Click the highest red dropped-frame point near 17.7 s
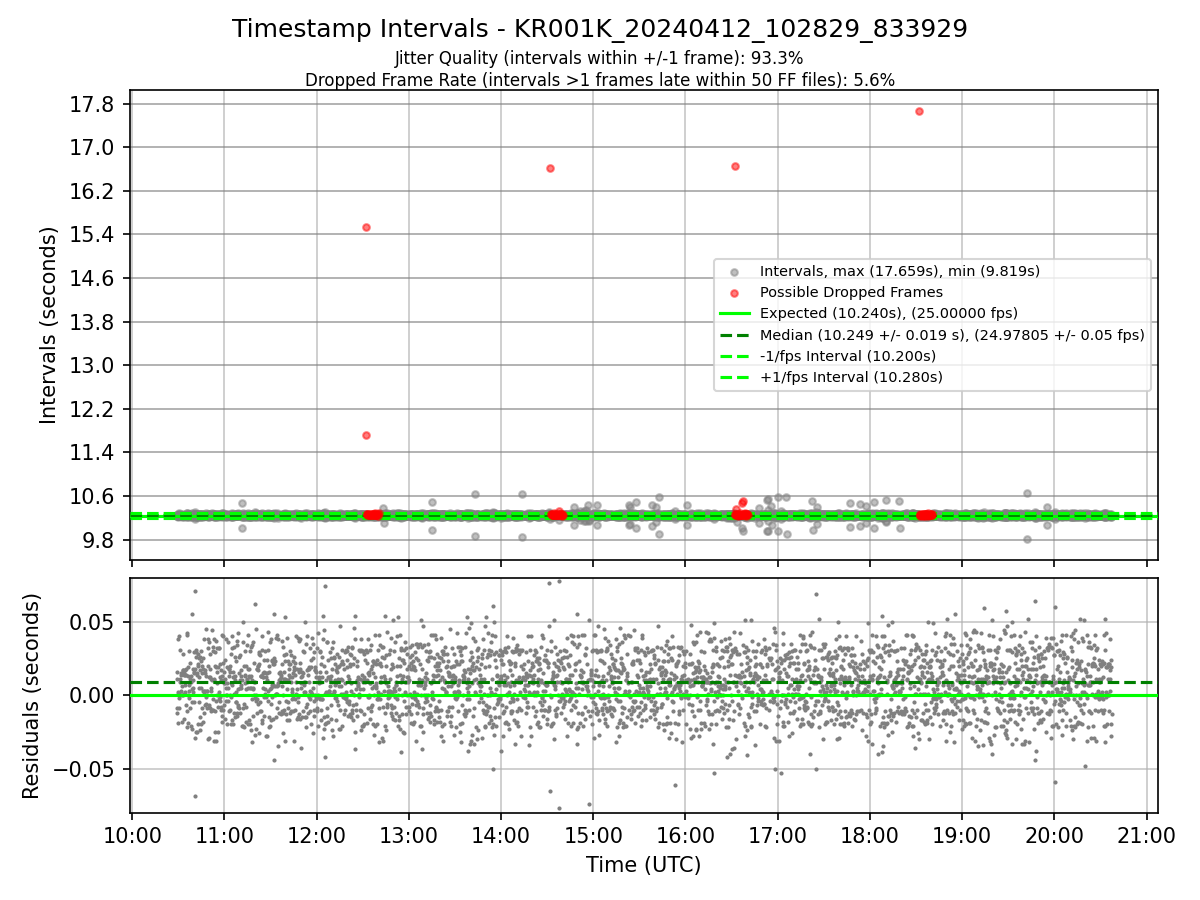Screen dimensions: 1200x900 click(x=919, y=111)
